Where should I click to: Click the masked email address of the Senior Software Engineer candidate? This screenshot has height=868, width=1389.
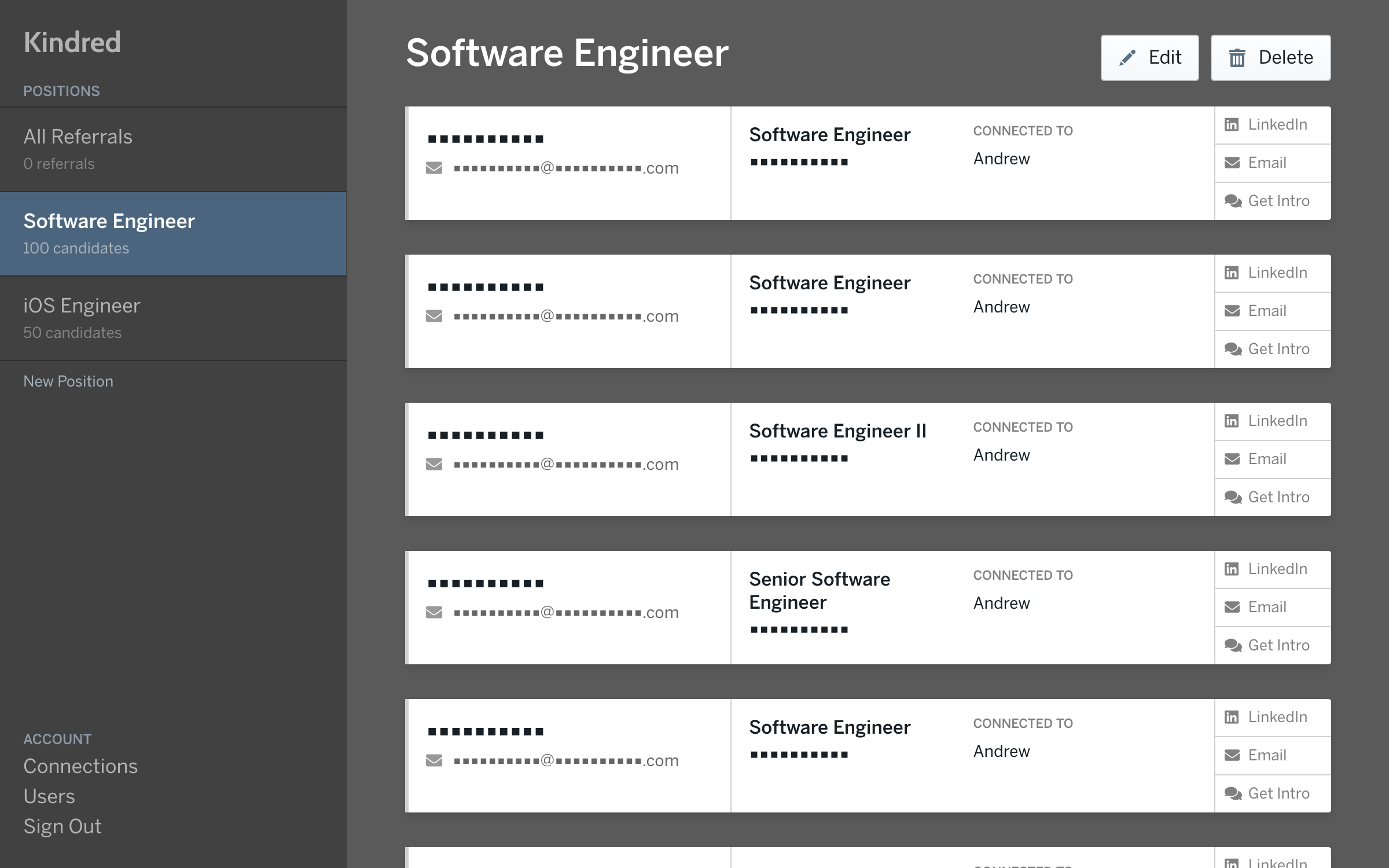tap(566, 612)
